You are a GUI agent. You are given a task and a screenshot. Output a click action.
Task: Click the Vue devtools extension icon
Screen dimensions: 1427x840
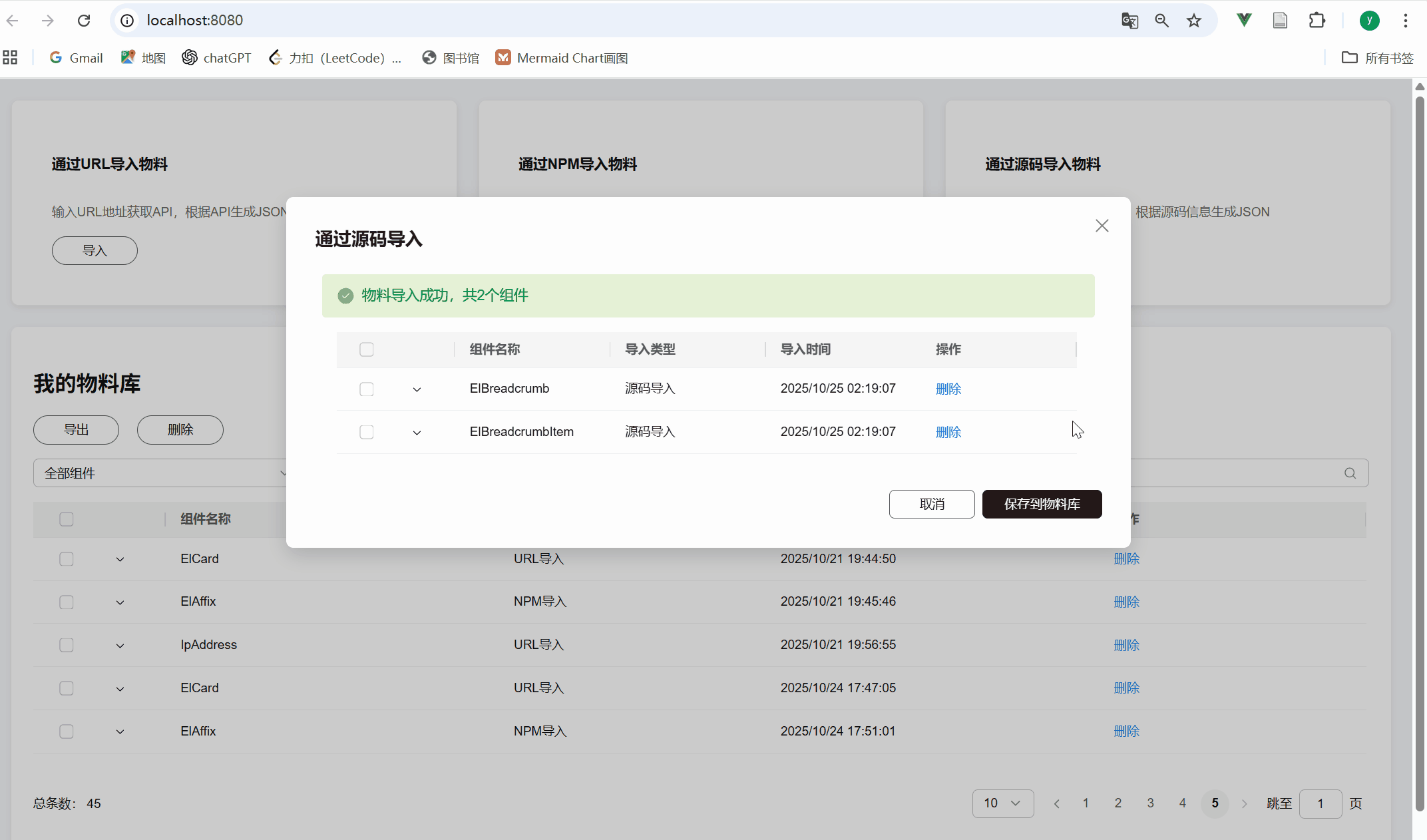coord(1243,20)
